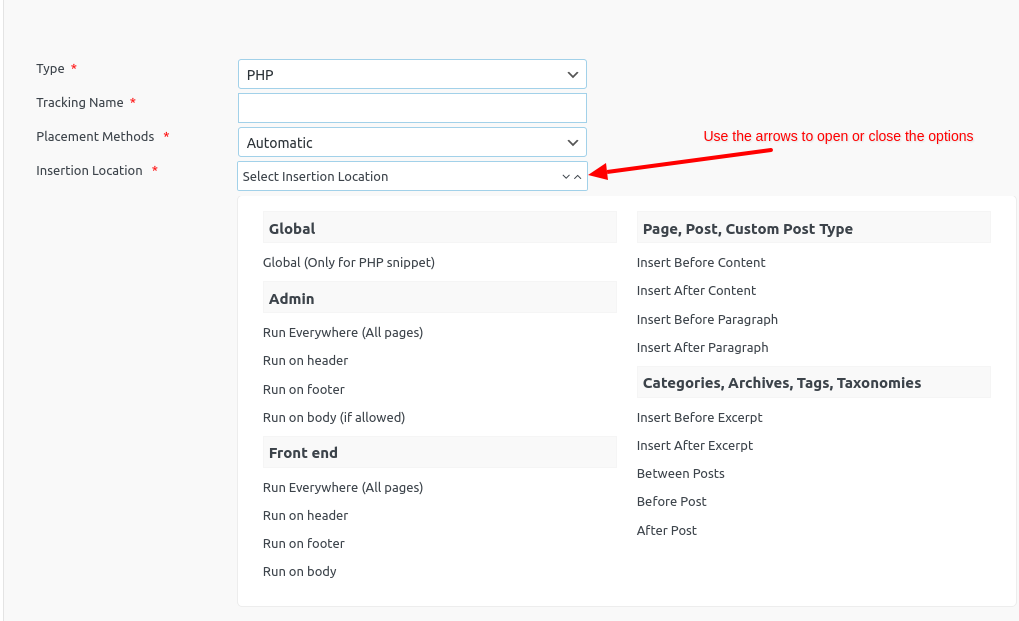Expand Insertion Location with the down chevron
This screenshot has width=1019, height=621.
tap(564, 176)
